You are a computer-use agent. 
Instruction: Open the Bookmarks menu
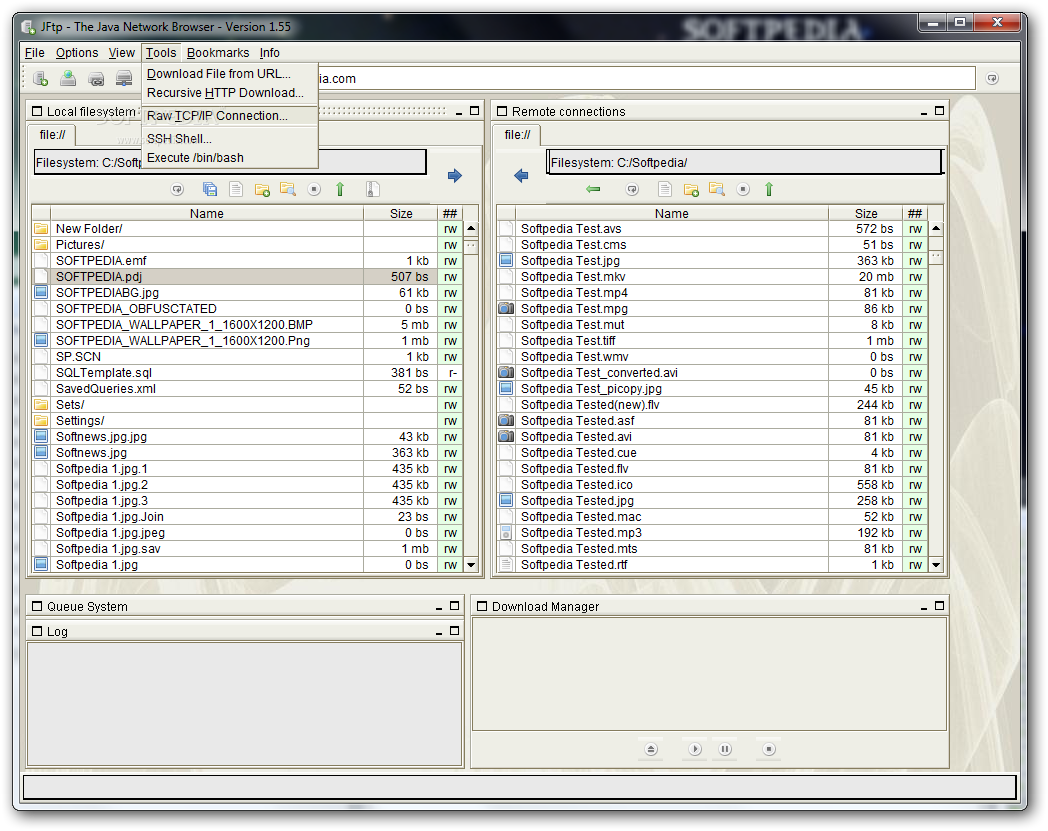pos(218,53)
